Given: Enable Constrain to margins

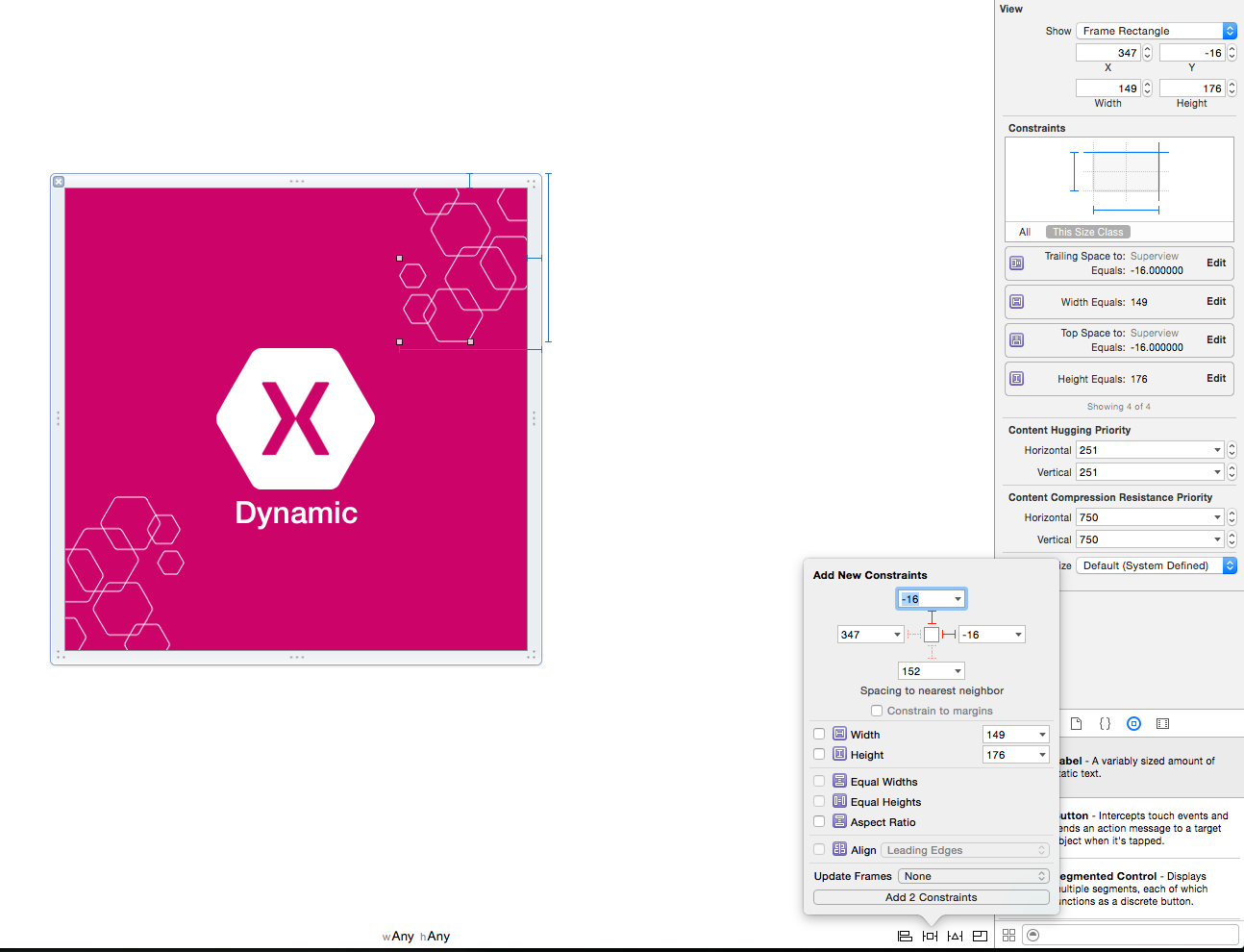Looking at the screenshot, I should (877, 711).
